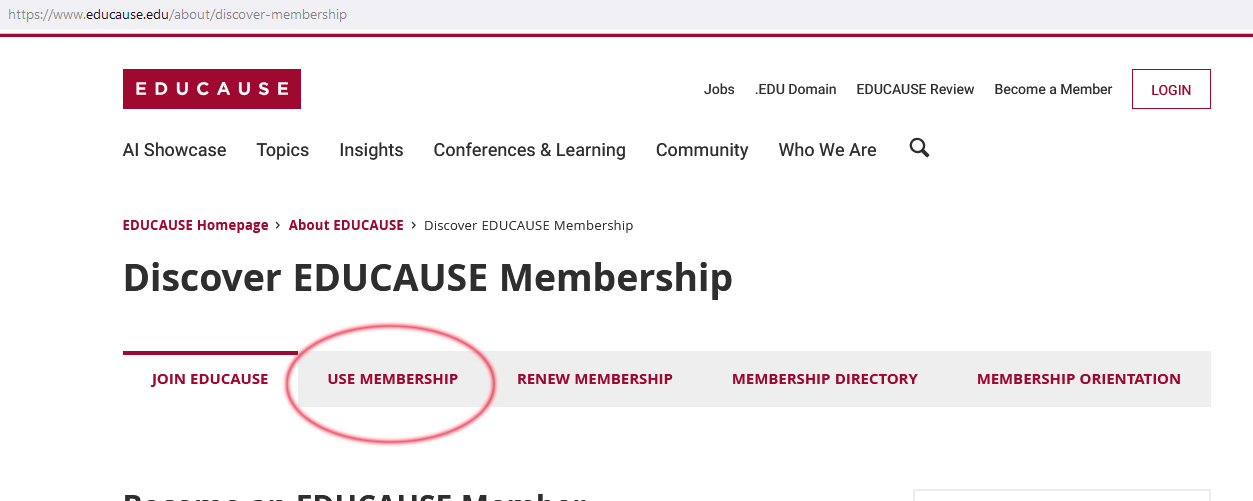1253x501 pixels.
Task: Open the MEMBERSHIP DIRECTORY tab
Action: (825, 379)
